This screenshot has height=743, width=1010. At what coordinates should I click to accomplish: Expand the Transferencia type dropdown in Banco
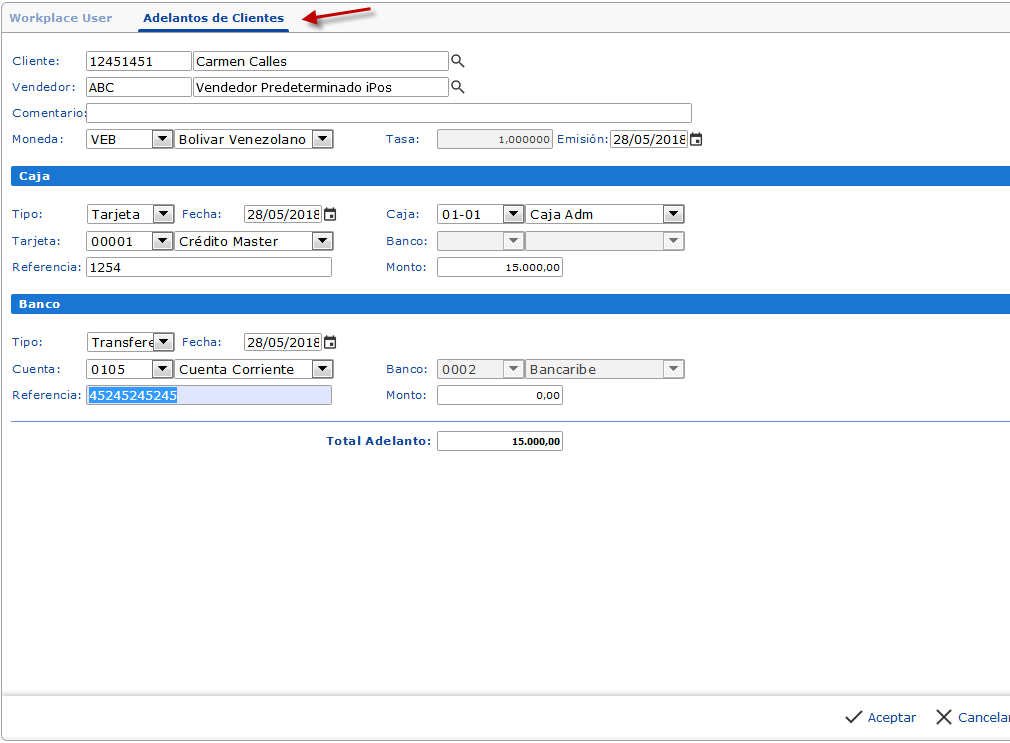pyautogui.click(x=164, y=342)
